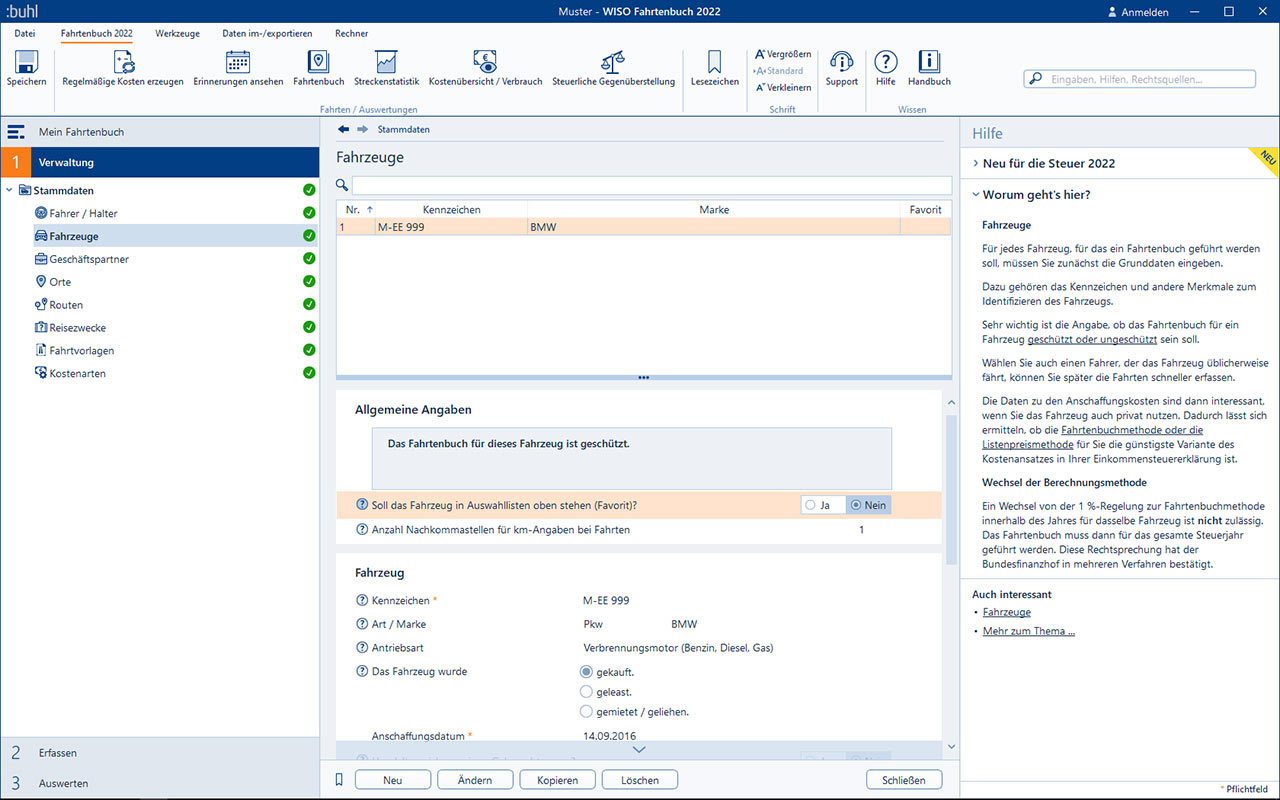The image size is (1280, 800).
Task: Click help icon beside Kennzeichen field
Action: 362,601
